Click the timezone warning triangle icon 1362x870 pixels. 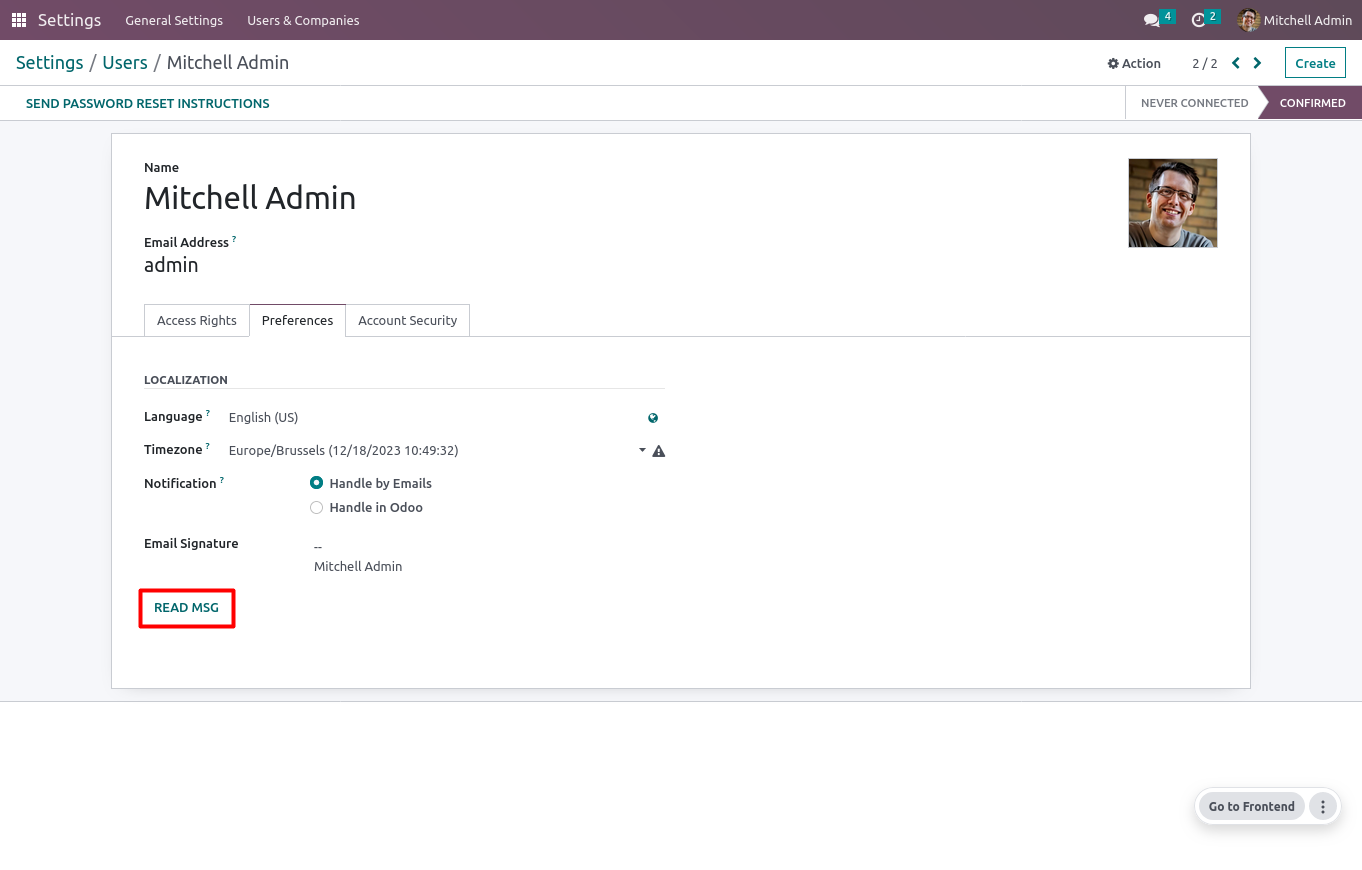(x=659, y=451)
